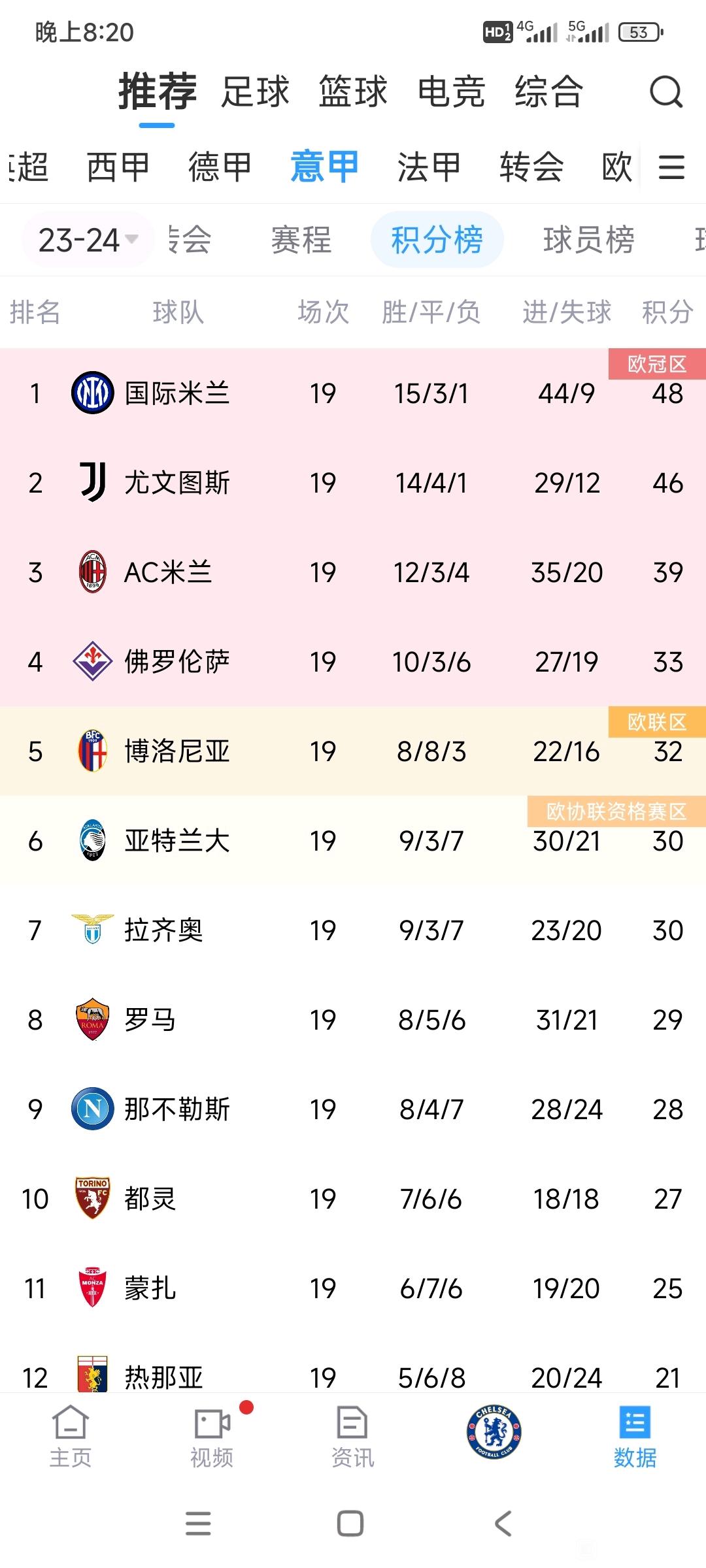Open 佛罗伦萨 team row

(353, 661)
